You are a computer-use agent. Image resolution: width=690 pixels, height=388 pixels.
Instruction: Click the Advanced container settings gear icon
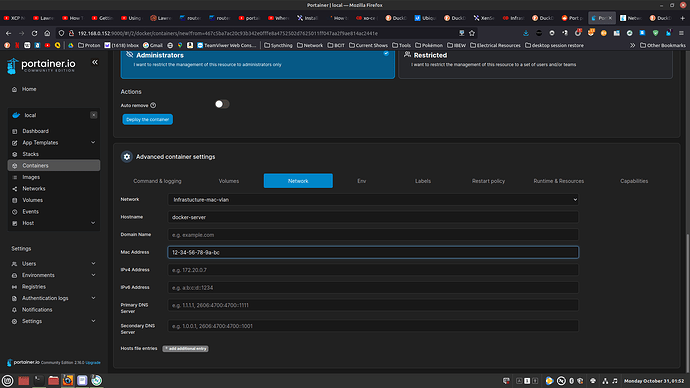[127, 157]
